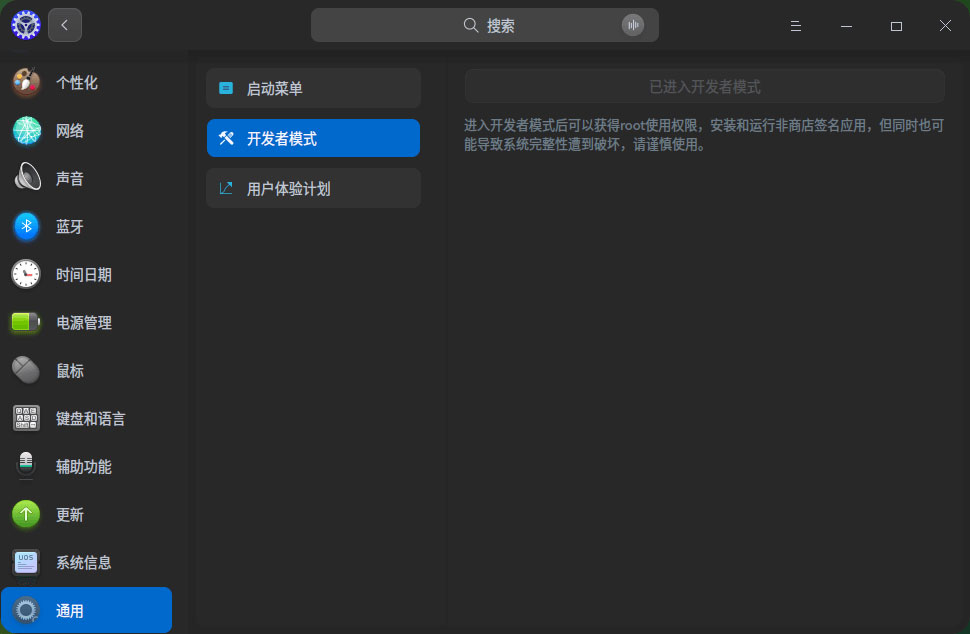Click inside the 搜索 search field
970x634 pixels.
pyautogui.click(x=484, y=25)
